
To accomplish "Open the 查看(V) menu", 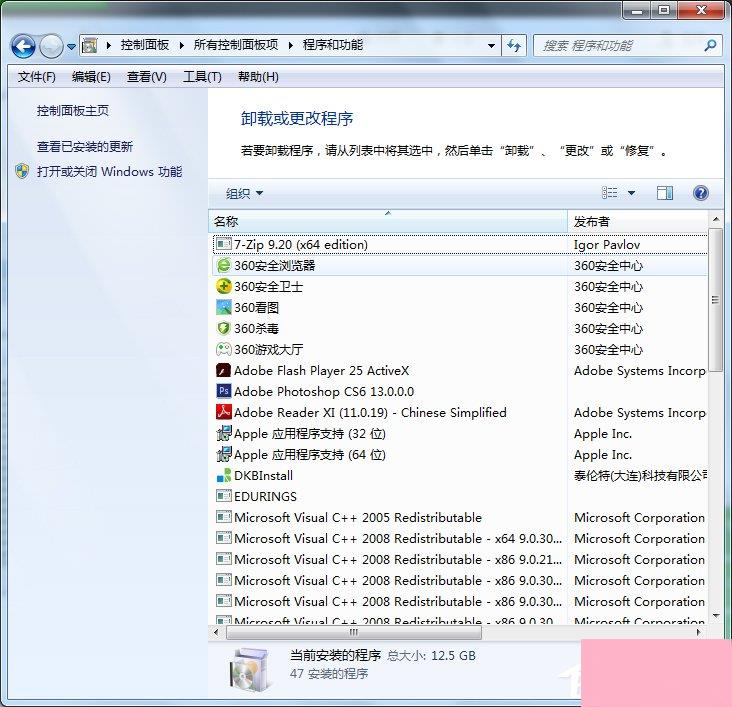I will 147,77.
